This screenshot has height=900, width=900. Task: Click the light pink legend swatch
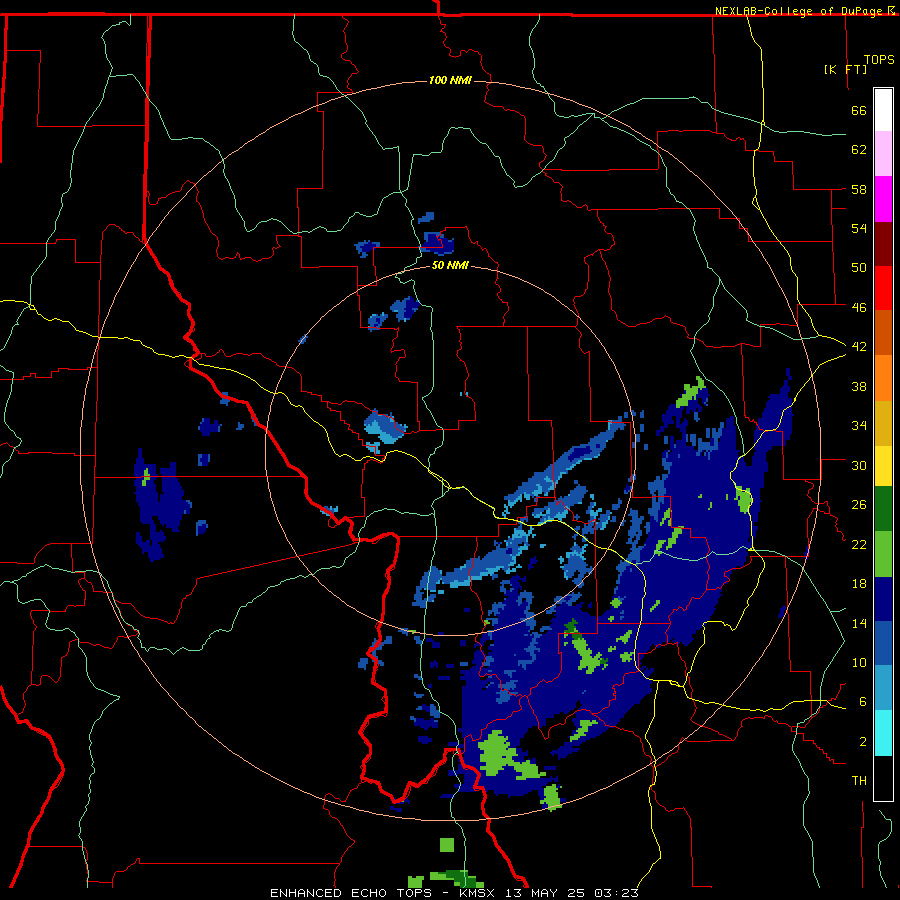click(x=883, y=153)
